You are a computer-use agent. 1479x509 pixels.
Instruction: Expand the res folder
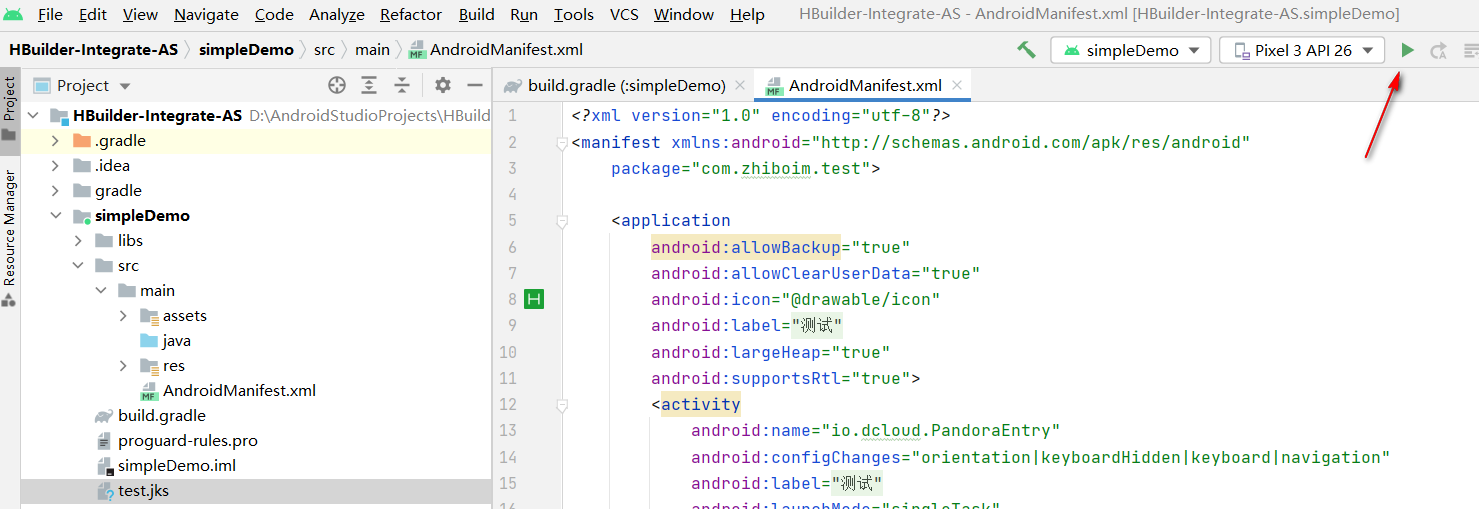[x=123, y=366]
